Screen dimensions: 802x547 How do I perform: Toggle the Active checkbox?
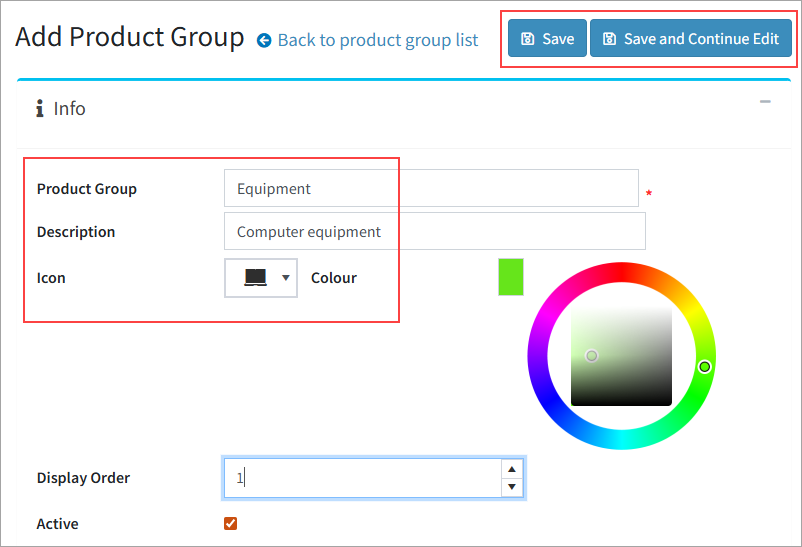[x=231, y=523]
